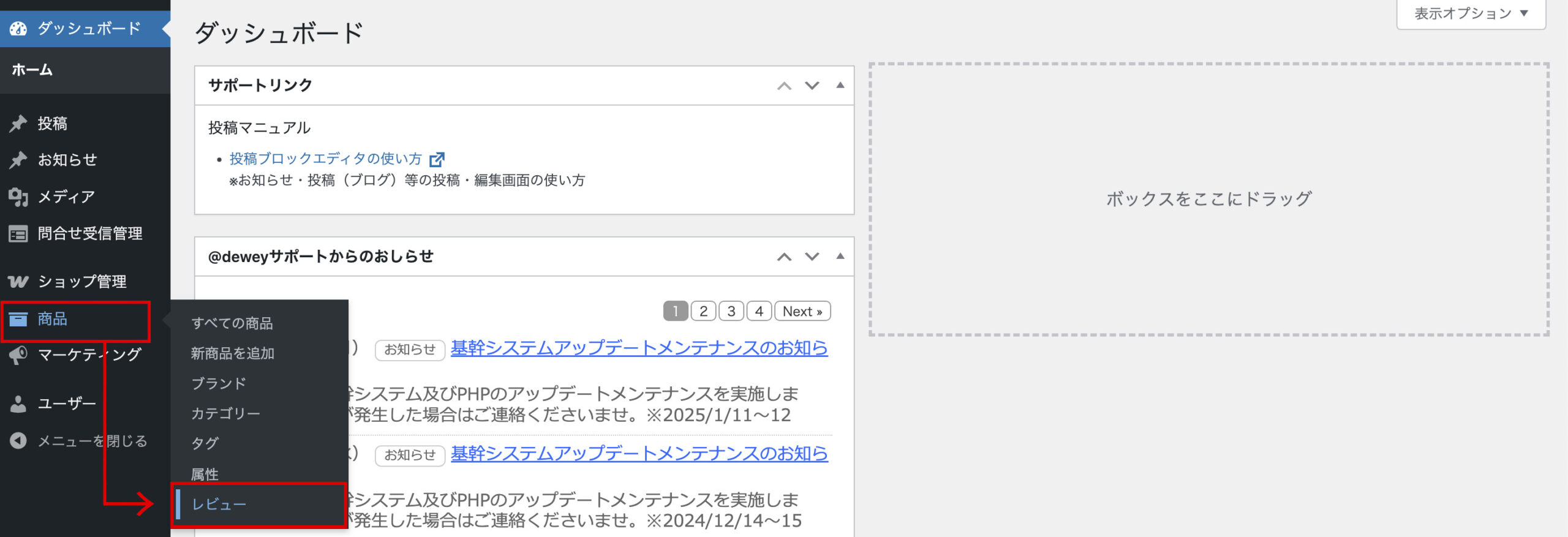Viewport: 1568px width, 537px height.
Task: Choose すべての商品 from the submenu
Action: tap(232, 323)
